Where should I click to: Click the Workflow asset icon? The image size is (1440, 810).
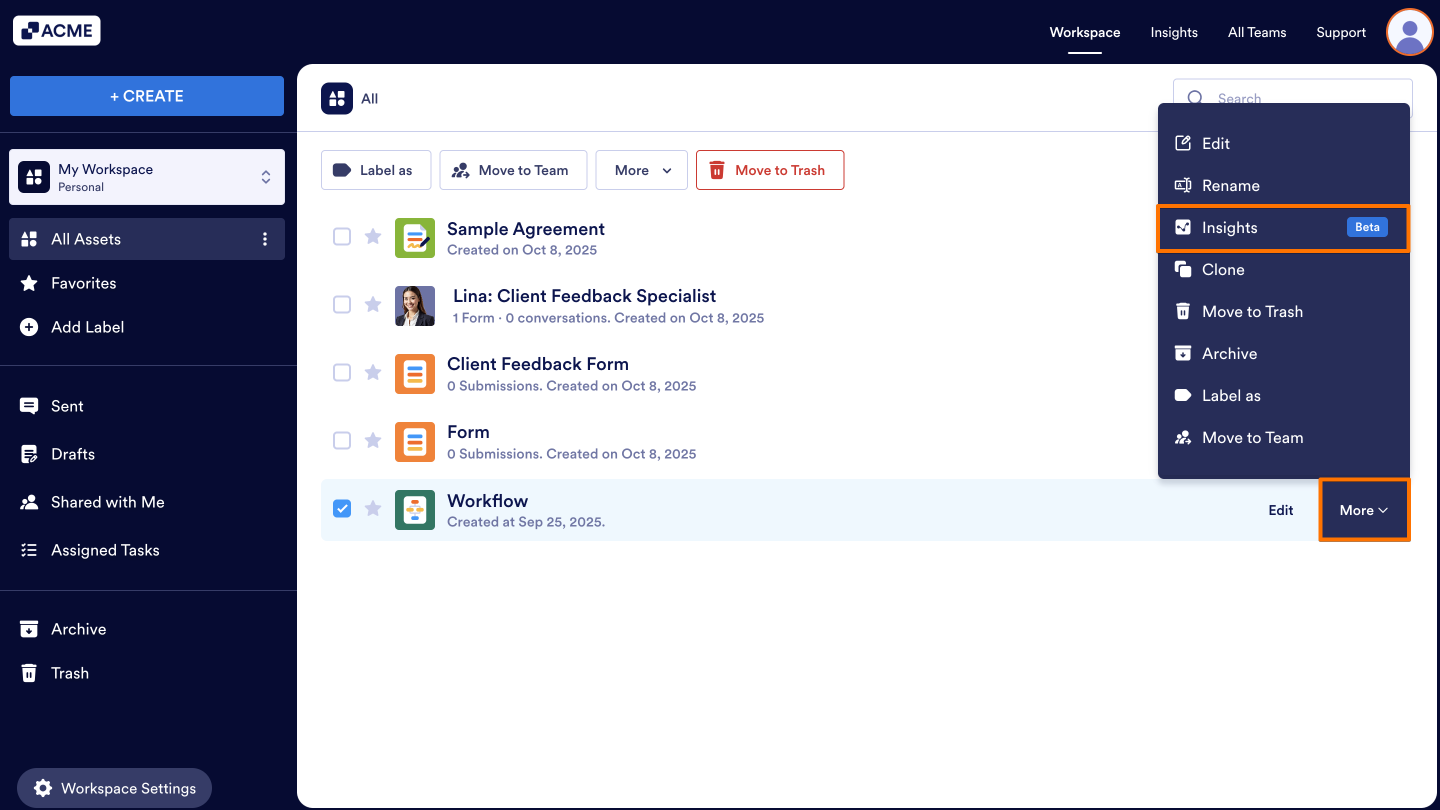[415, 509]
